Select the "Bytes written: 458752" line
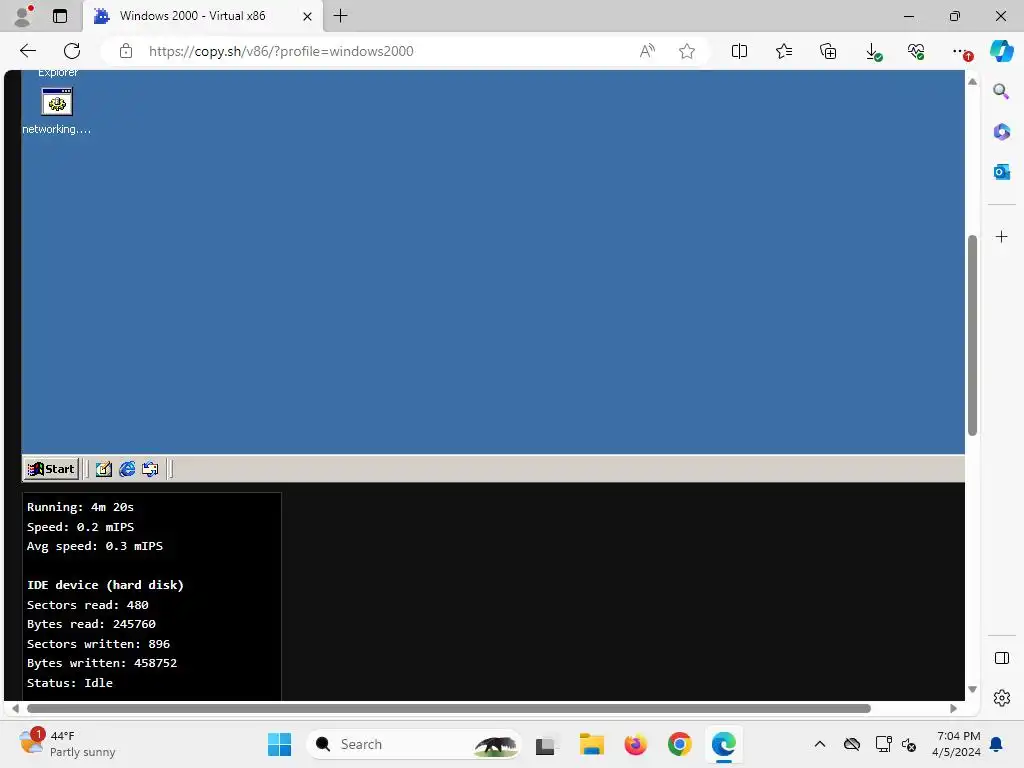Screen dimensions: 1024x768 point(102,663)
